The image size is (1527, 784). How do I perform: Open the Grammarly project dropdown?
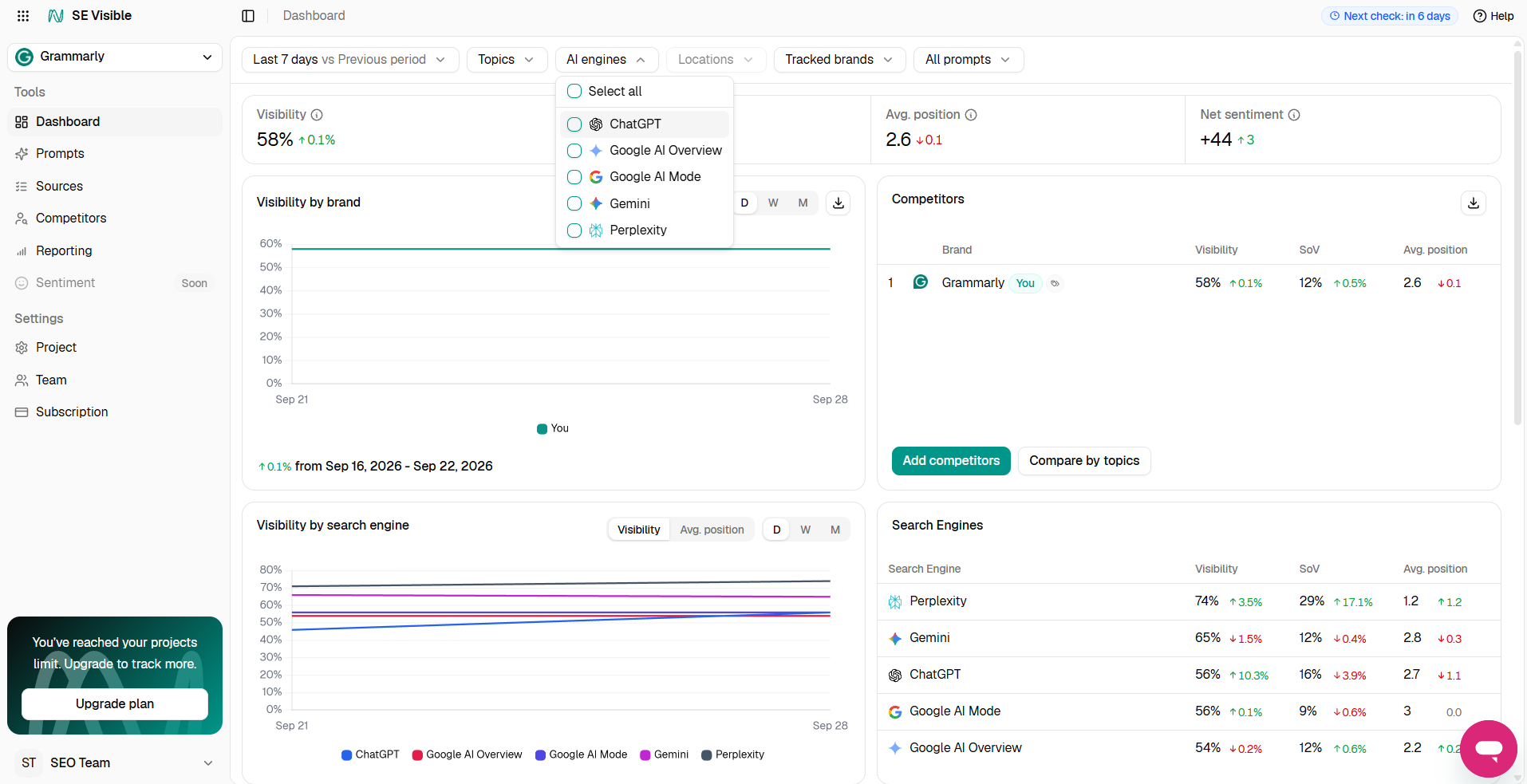tap(115, 57)
